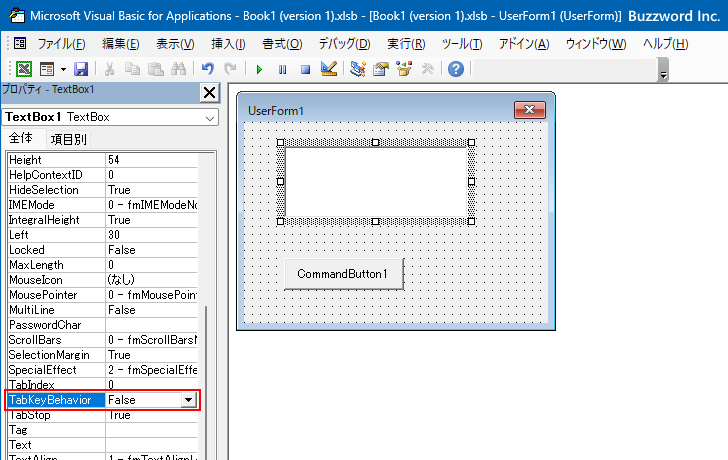The width and height of the screenshot is (728, 460).
Task: Expand the TextBox1 object selector combo box
Action: (x=210, y=118)
